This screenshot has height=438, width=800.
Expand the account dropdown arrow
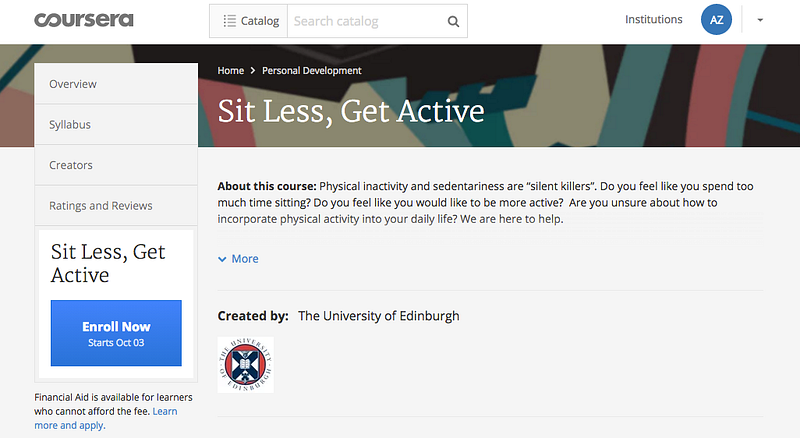tap(760, 20)
